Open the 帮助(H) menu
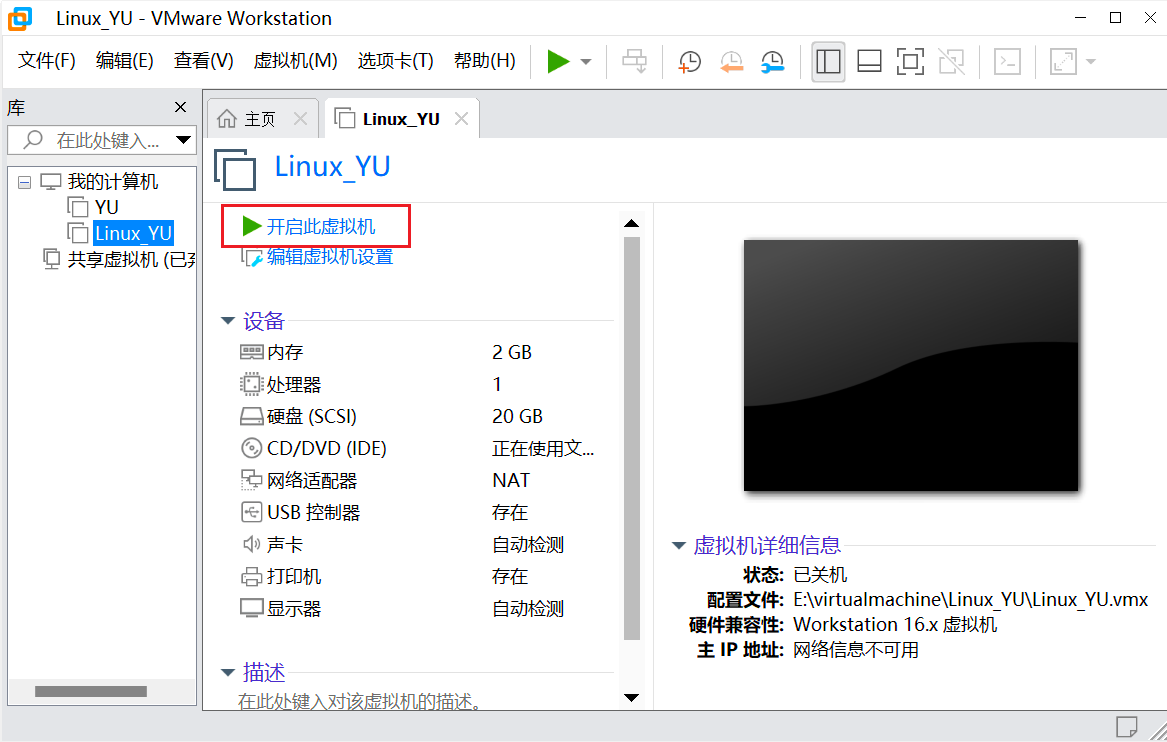1167x742 pixels. [485, 60]
